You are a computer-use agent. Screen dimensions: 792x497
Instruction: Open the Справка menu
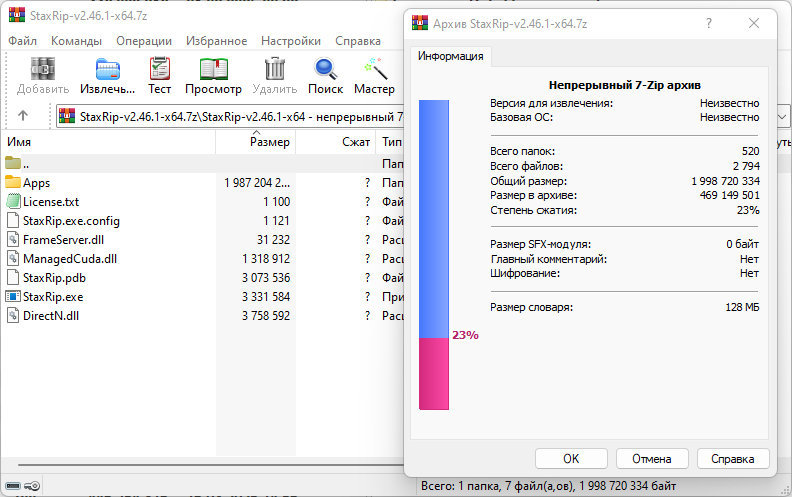358,41
